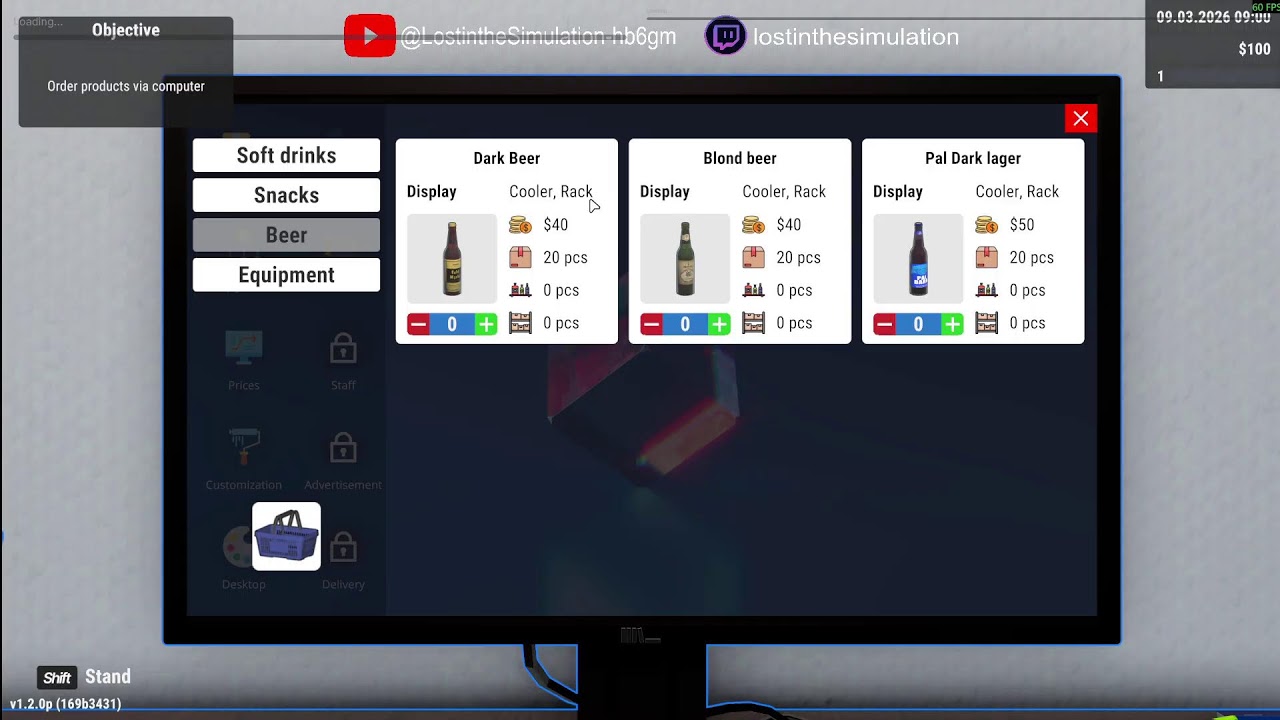This screenshot has width=1280, height=720.
Task: Click the Dark Beer storage shelf icon
Action: tap(520, 323)
